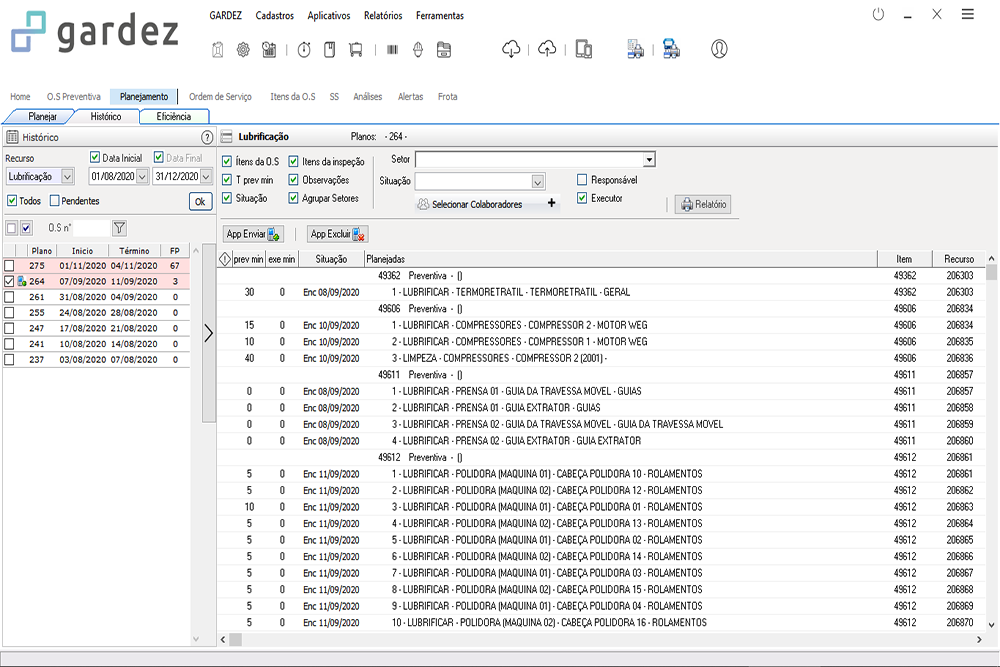The height and width of the screenshot is (667, 1000).
Task: Open the start date 01/08/2020 picker
Action: (x=142, y=177)
